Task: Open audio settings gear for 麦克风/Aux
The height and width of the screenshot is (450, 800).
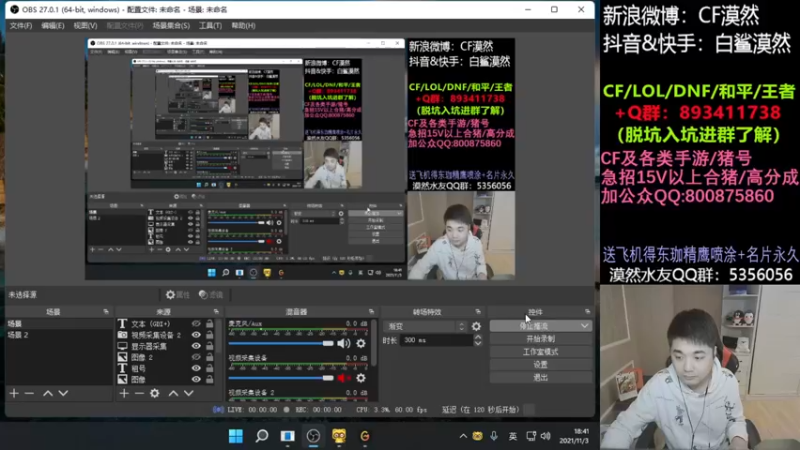Action: (x=361, y=343)
